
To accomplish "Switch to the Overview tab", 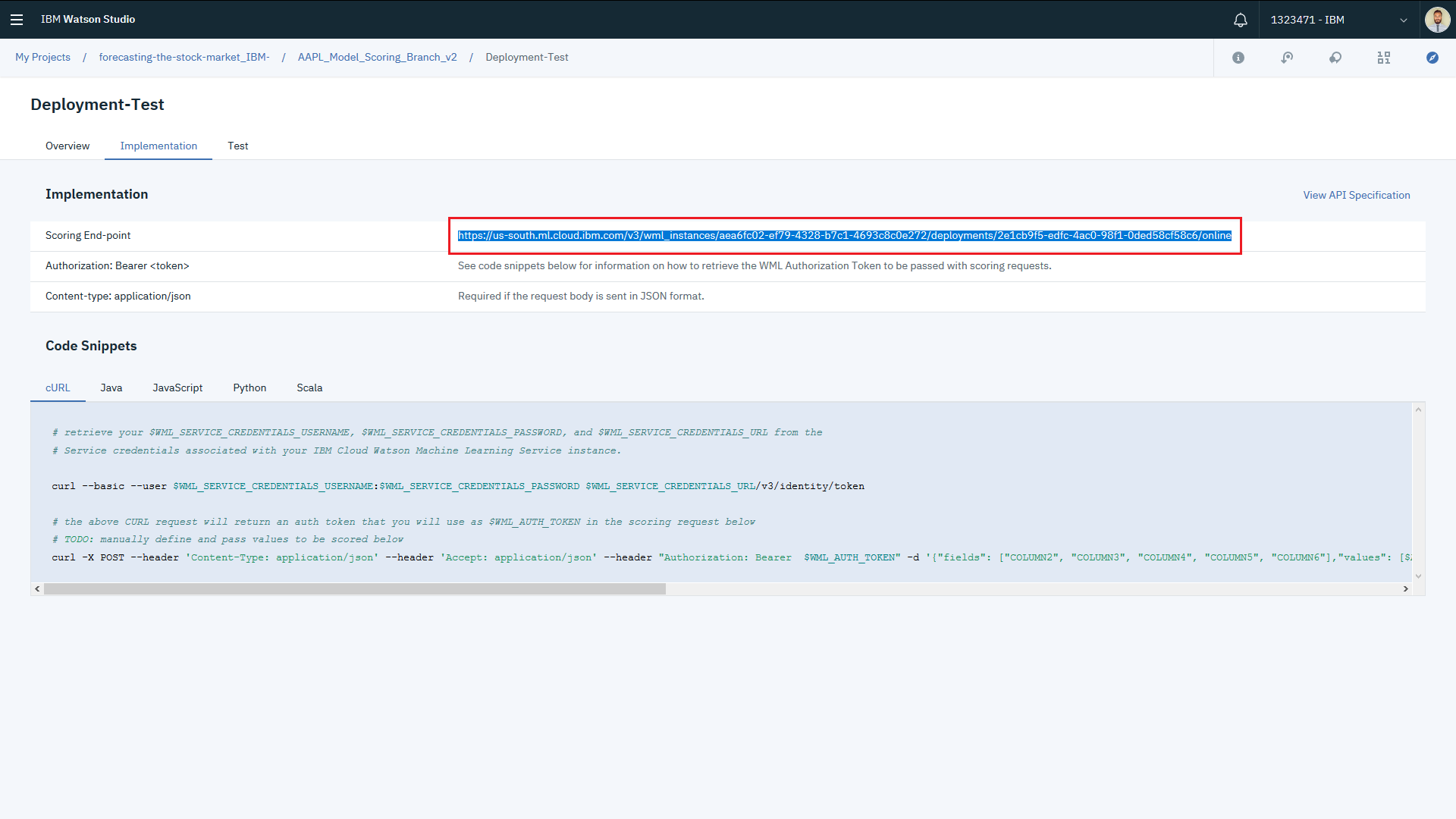I will pos(67,146).
